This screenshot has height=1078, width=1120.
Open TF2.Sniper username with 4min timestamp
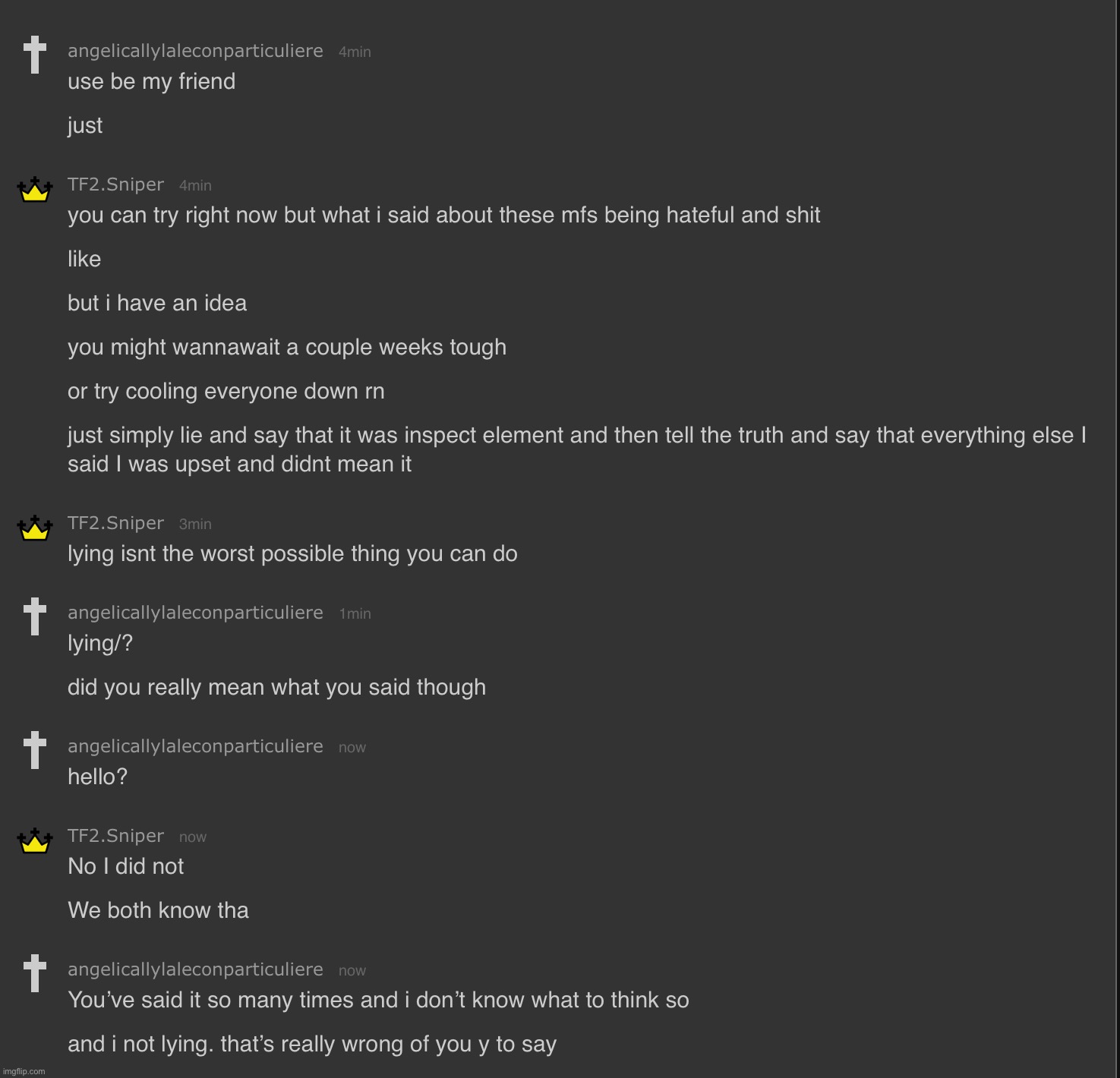[x=115, y=184]
